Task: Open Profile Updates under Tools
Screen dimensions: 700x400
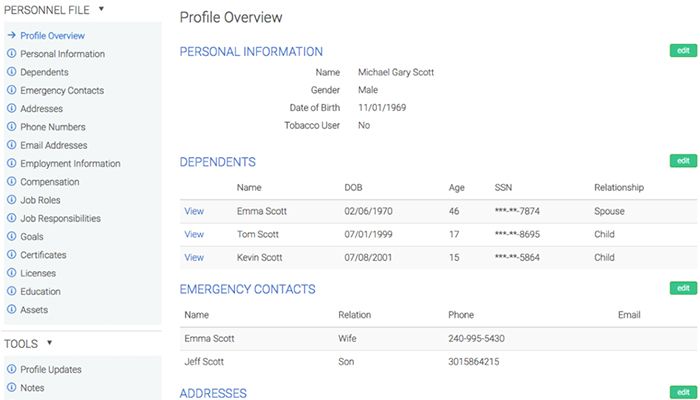Action: point(51,370)
